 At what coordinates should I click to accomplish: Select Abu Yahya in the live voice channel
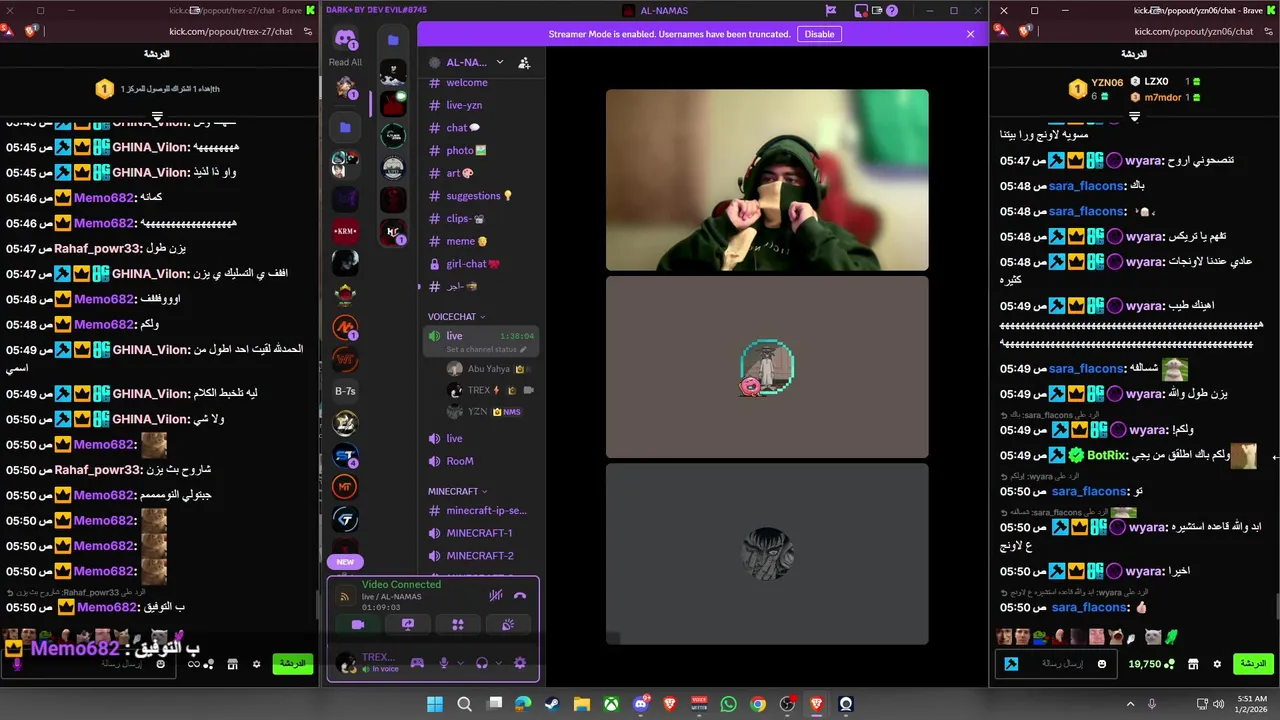[490, 369]
